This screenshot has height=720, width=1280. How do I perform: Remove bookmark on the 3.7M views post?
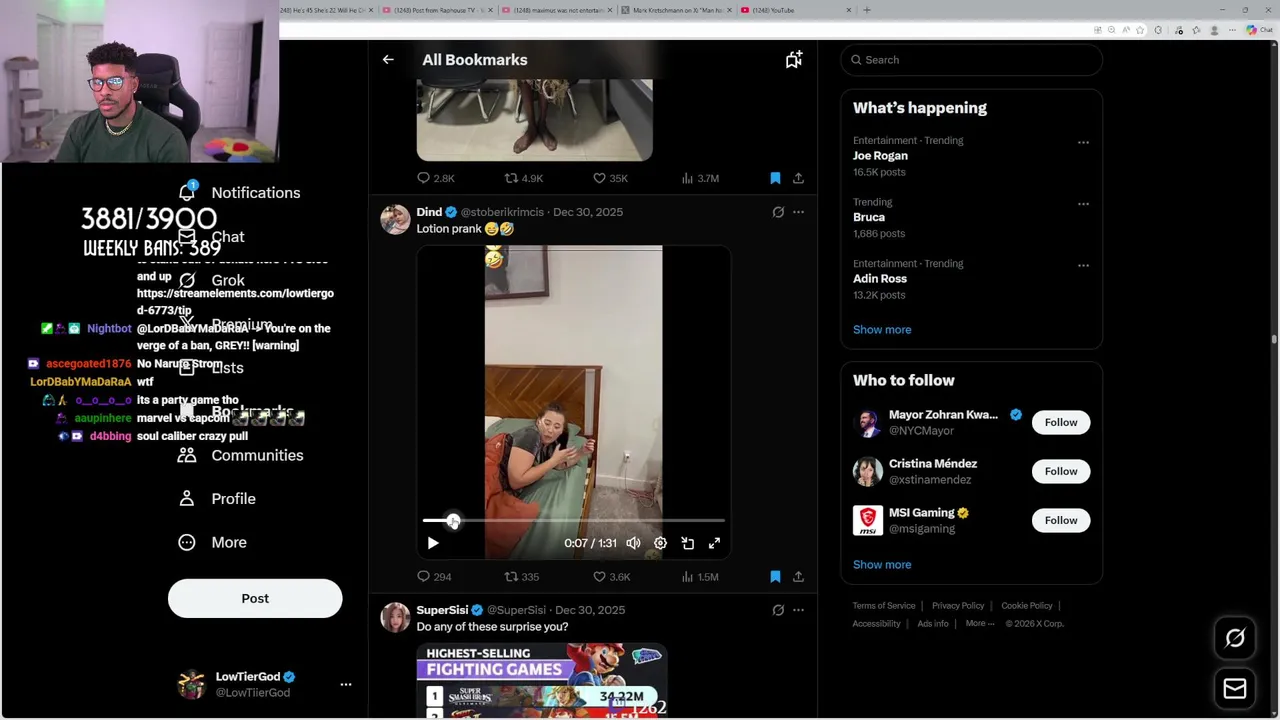click(x=775, y=178)
